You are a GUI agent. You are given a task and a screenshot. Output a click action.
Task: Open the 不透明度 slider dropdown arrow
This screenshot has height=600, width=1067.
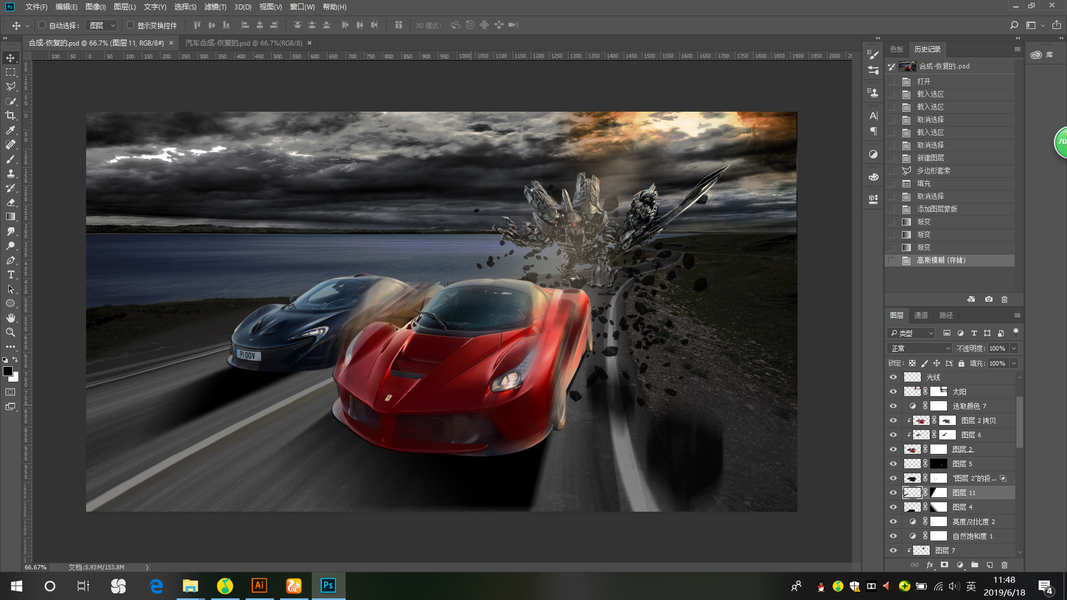1014,348
